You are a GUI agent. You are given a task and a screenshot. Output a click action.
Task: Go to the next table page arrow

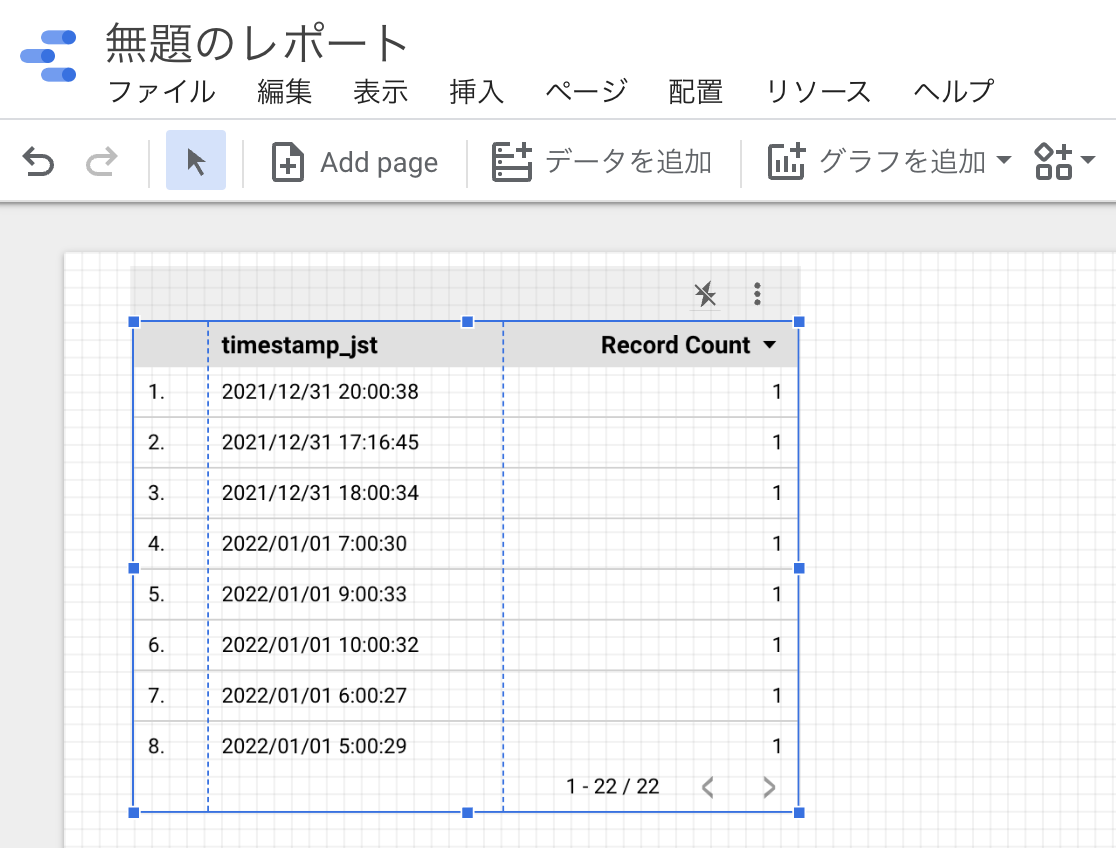769,788
